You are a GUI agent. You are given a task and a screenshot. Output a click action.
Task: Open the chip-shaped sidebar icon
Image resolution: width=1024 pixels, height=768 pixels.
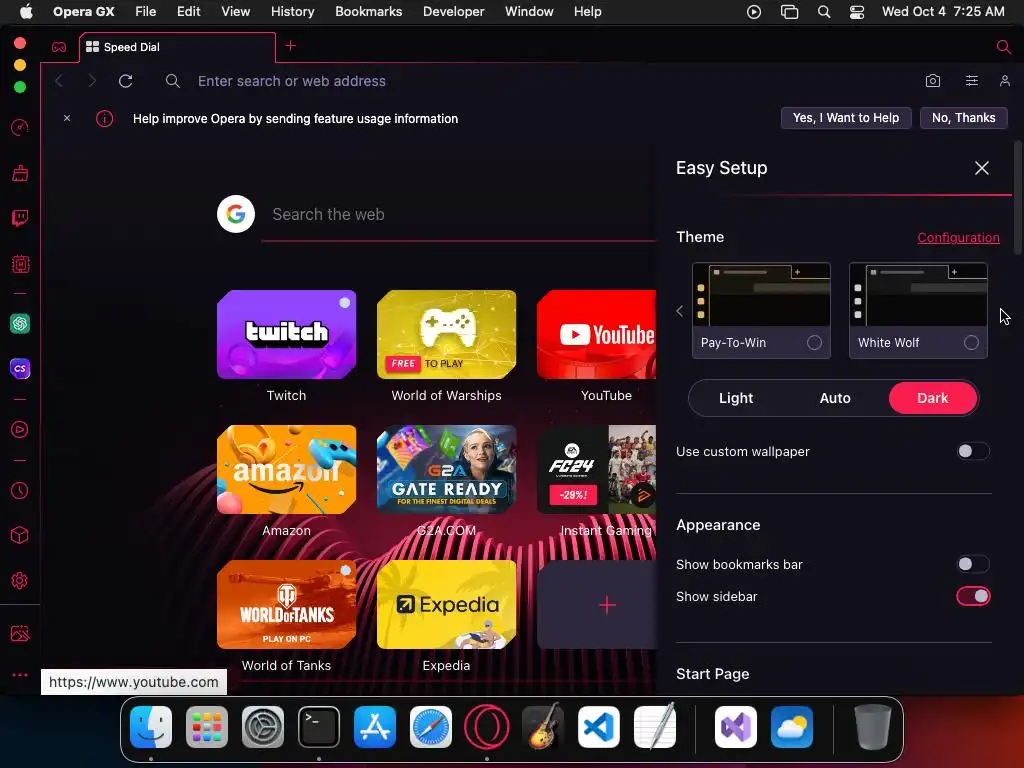tap(20, 264)
